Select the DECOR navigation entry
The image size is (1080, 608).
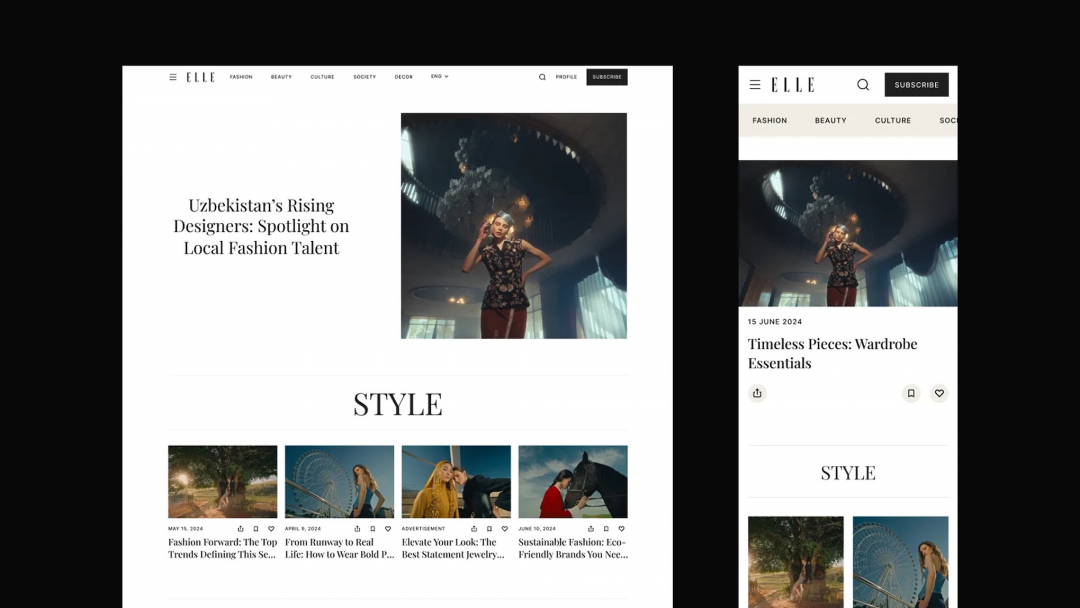point(403,77)
